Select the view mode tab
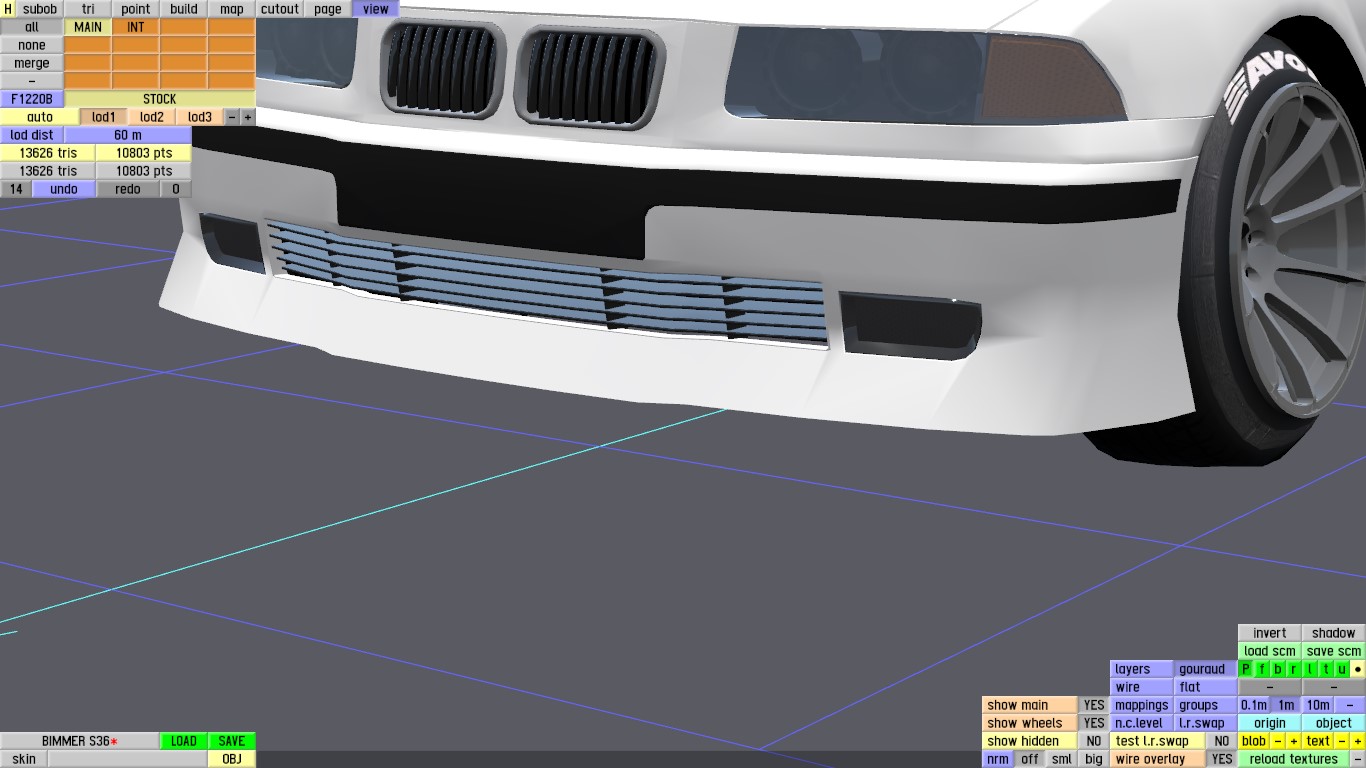This screenshot has width=1366, height=768. pyautogui.click(x=376, y=9)
